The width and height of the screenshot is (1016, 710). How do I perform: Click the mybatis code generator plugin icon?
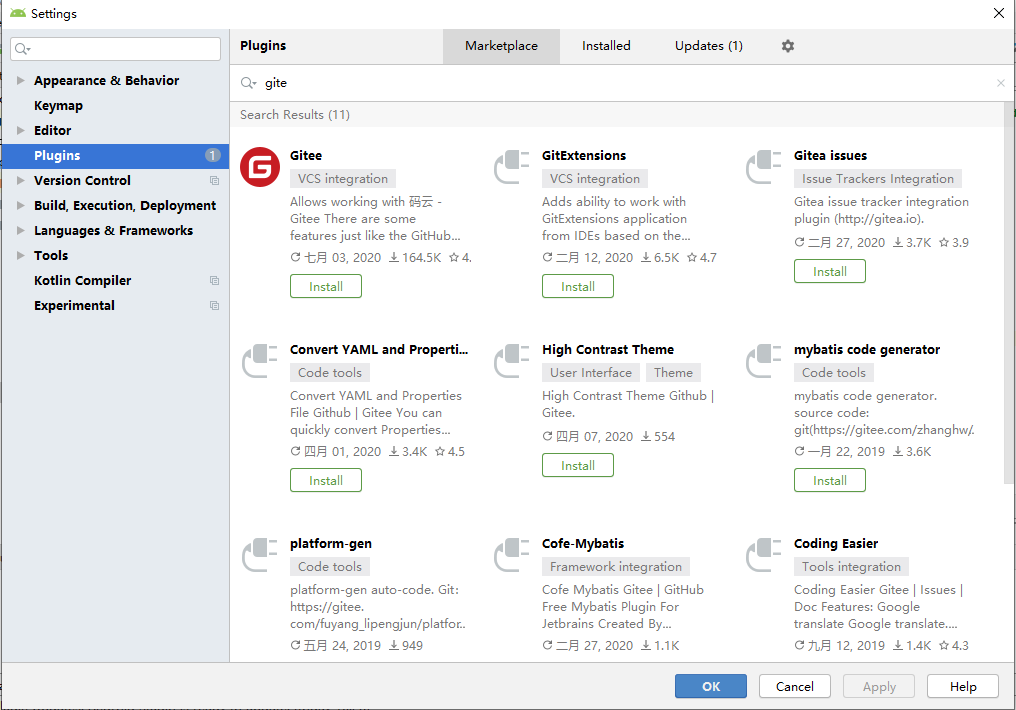click(x=764, y=361)
